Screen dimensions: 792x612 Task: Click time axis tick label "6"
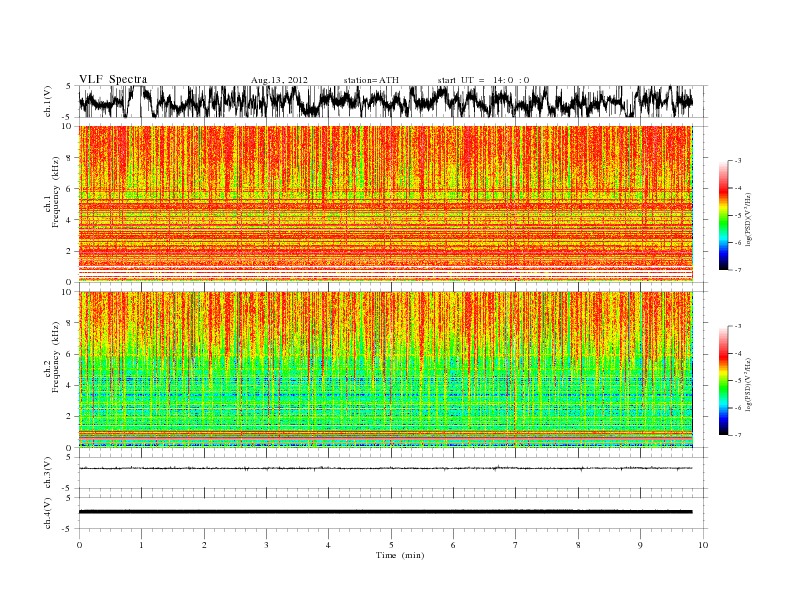(453, 545)
